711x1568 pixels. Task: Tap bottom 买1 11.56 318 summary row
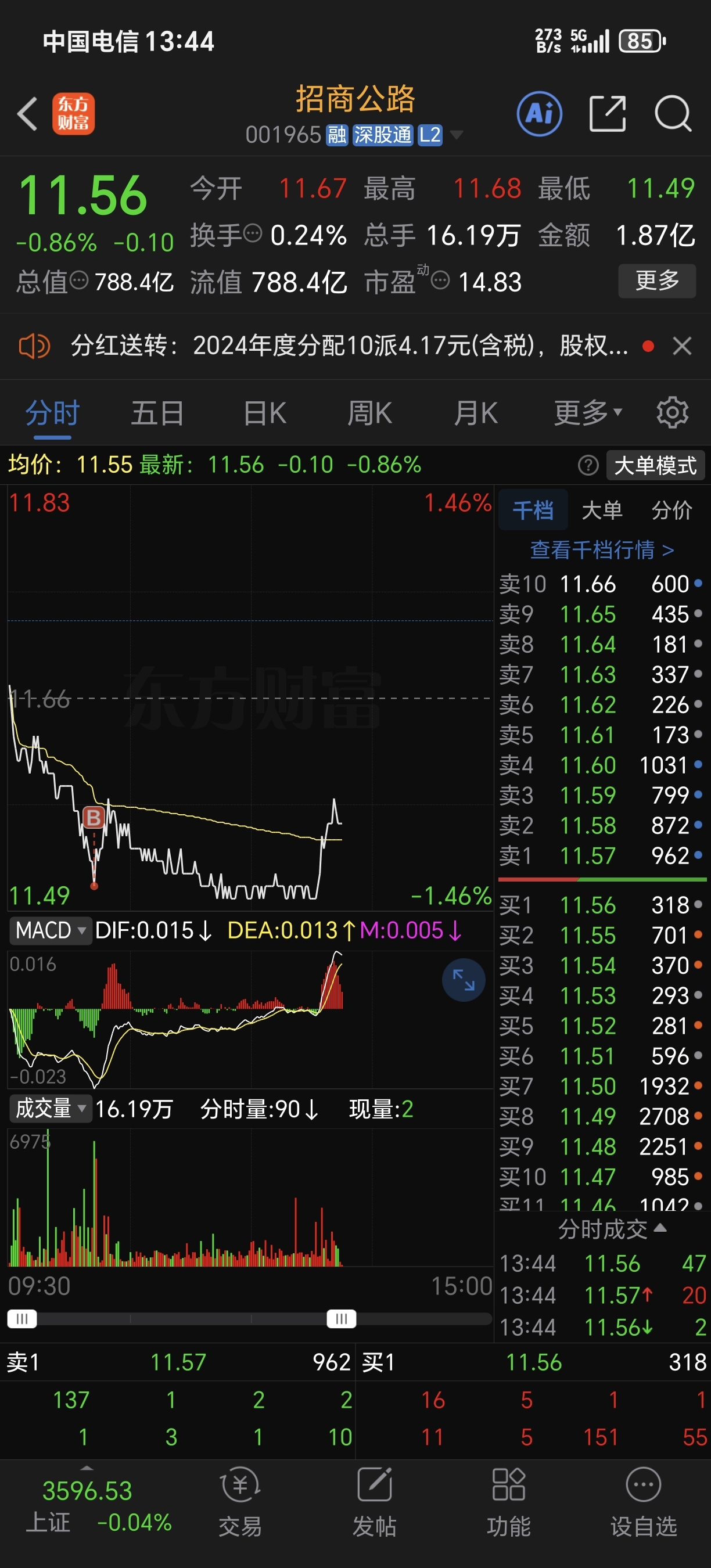click(534, 1362)
